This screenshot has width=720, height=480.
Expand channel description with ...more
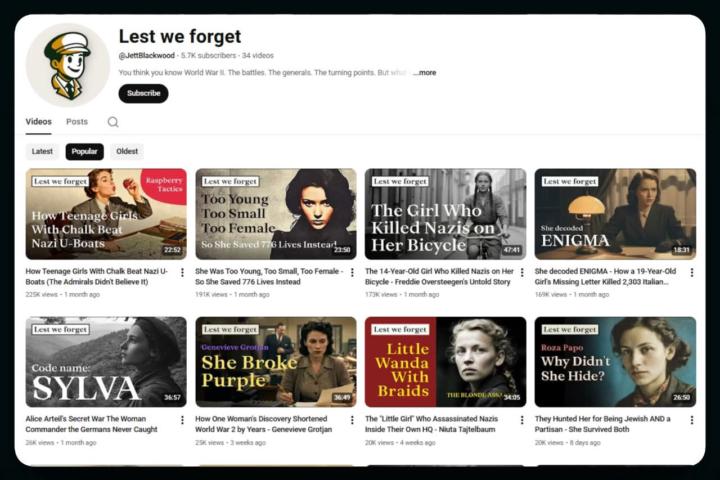point(425,73)
